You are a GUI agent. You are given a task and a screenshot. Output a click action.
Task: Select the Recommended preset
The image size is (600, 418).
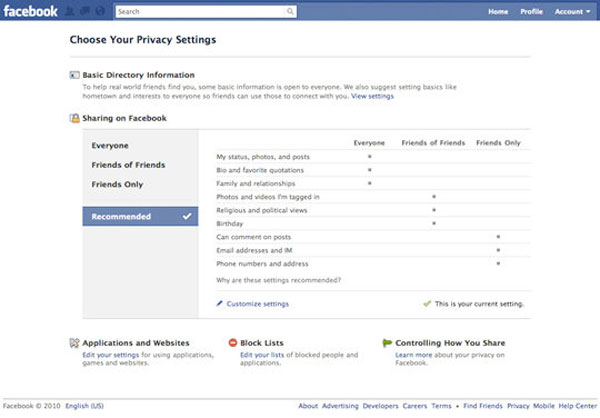tap(140, 216)
